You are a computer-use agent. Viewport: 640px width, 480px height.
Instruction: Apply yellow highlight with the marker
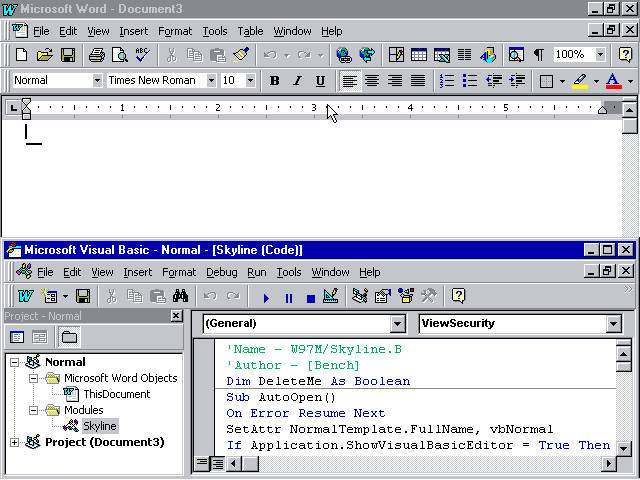(580, 81)
